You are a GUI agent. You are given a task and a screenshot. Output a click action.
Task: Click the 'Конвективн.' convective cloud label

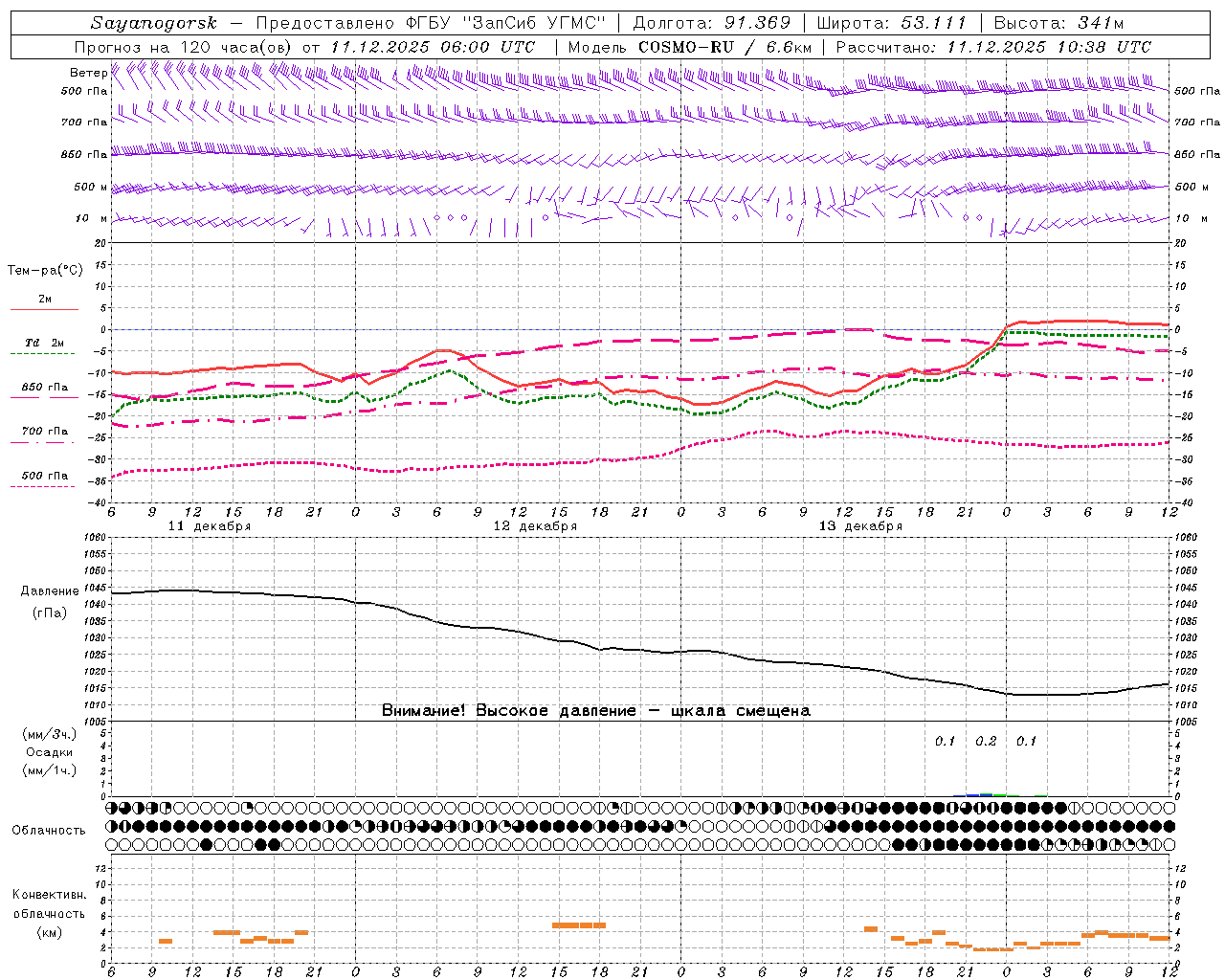coord(49,895)
